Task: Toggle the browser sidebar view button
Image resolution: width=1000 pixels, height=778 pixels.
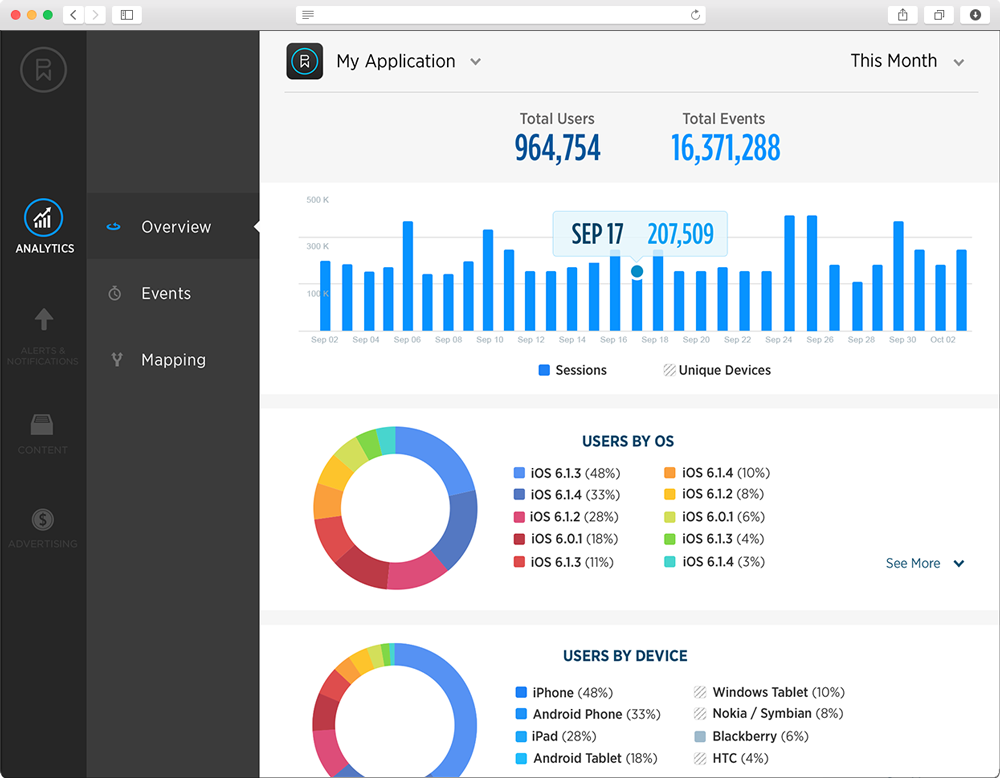Action: (126, 15)
